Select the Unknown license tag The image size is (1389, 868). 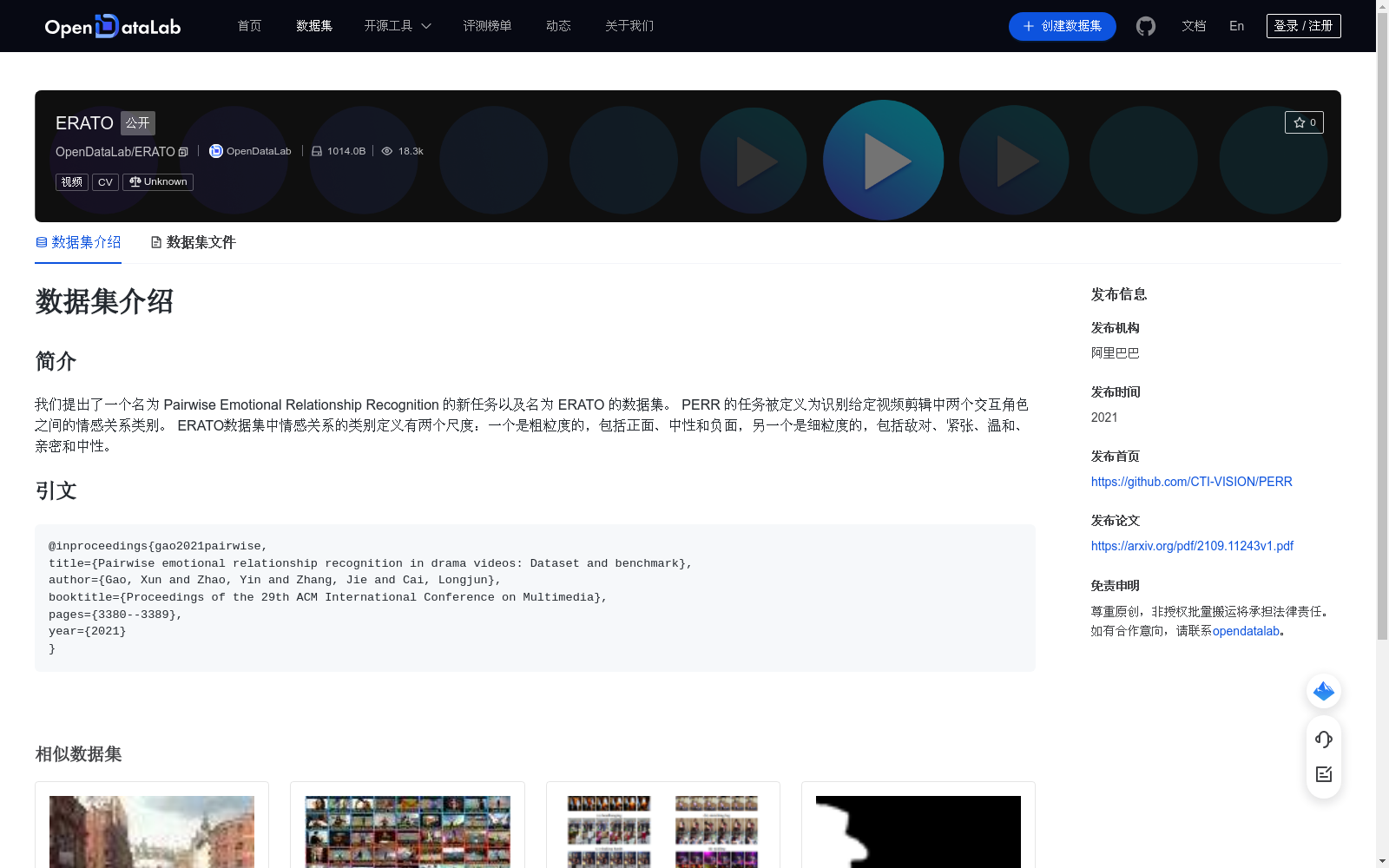(158, 181)
